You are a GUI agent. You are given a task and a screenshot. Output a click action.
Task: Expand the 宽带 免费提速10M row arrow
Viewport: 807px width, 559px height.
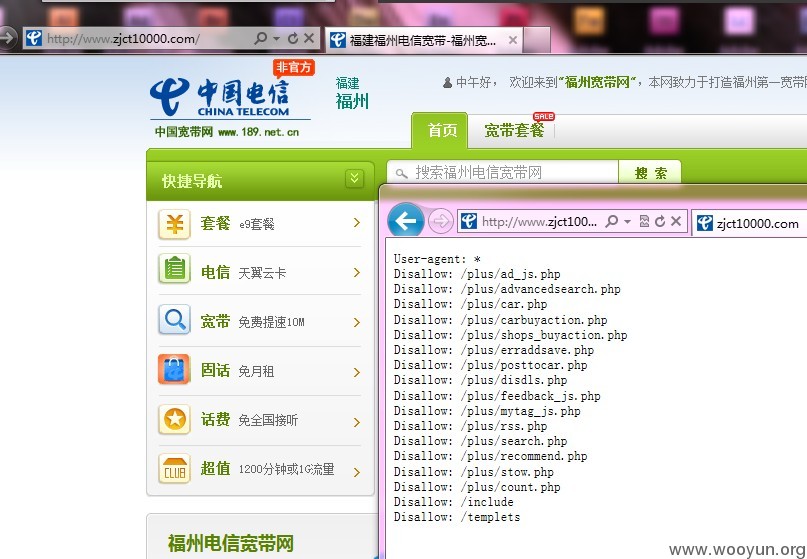point(357,322)
